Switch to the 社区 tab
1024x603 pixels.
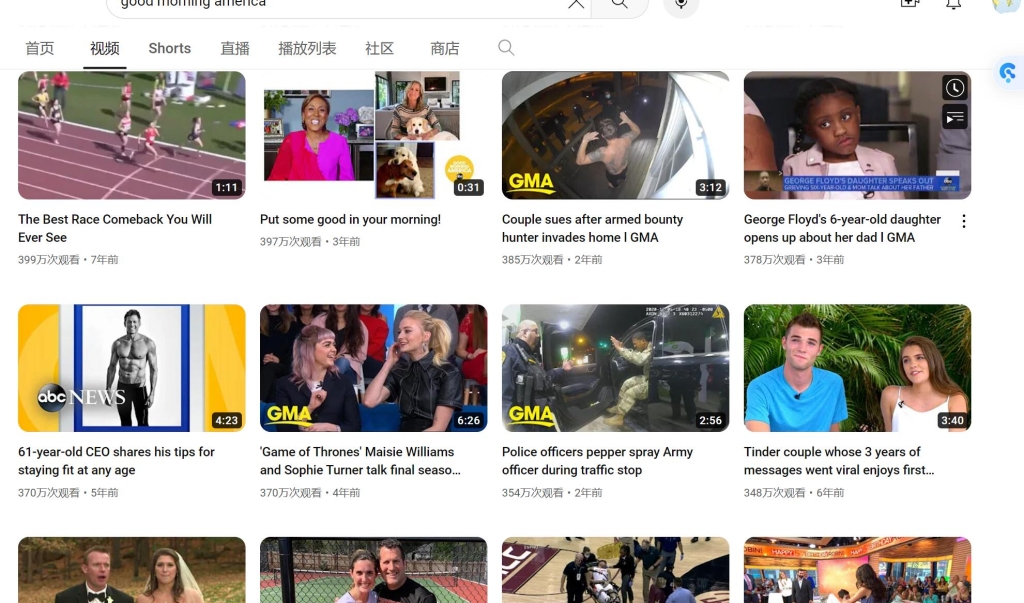379,48
